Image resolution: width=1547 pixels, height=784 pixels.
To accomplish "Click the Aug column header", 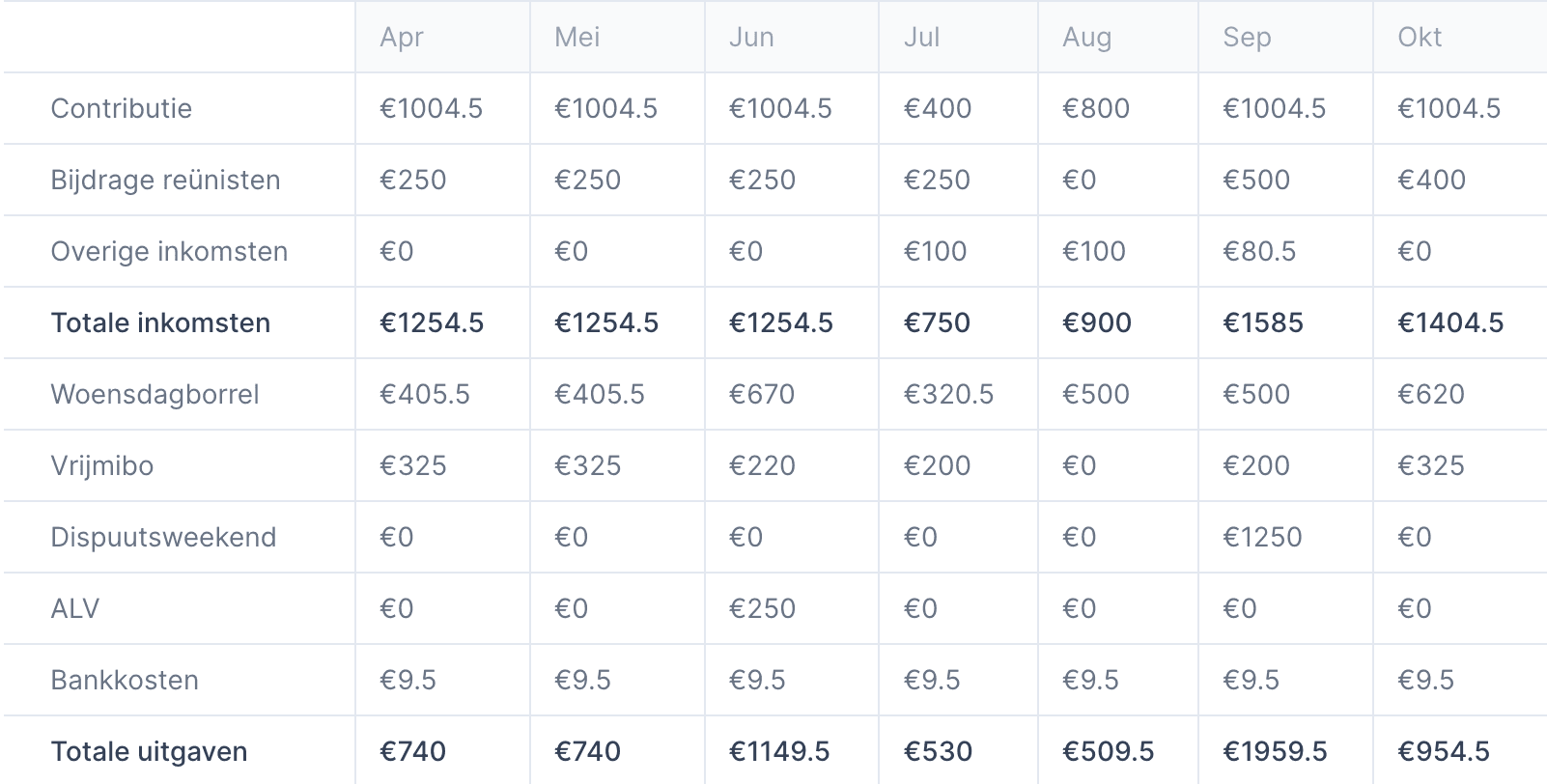I will coord(1087,38).
